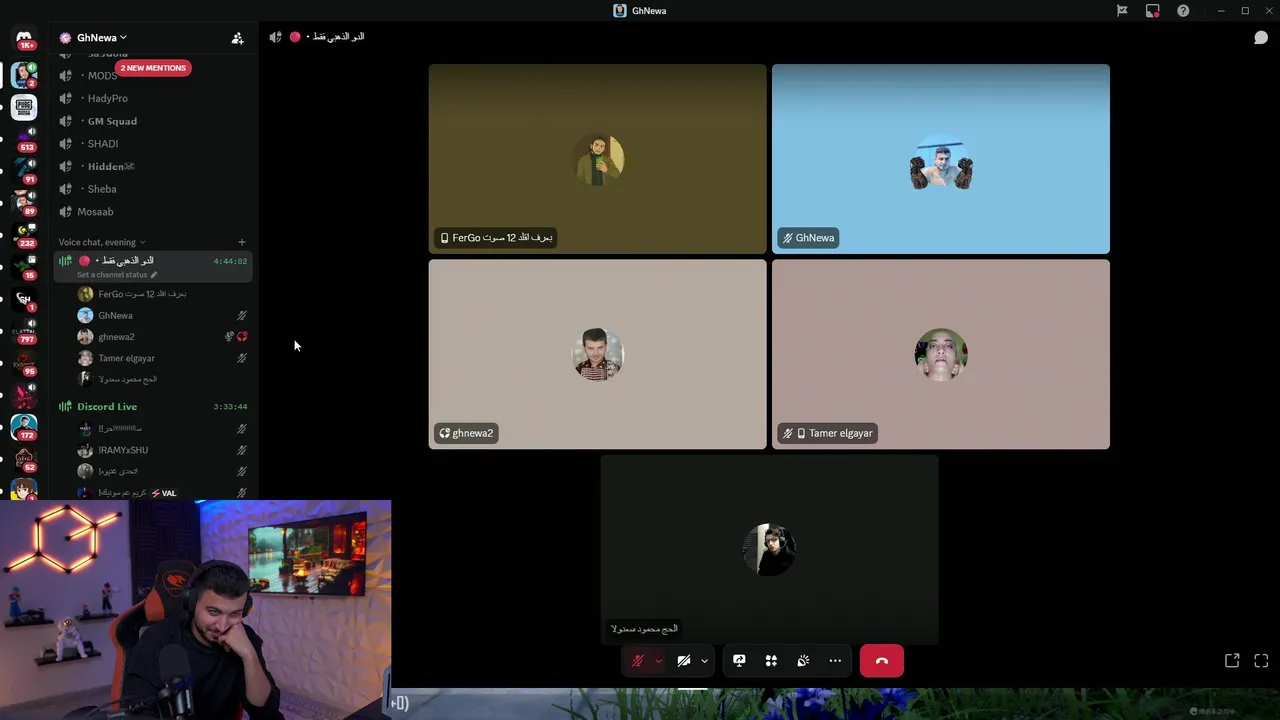Open Discord direct messages home icon

pos(24,38)
